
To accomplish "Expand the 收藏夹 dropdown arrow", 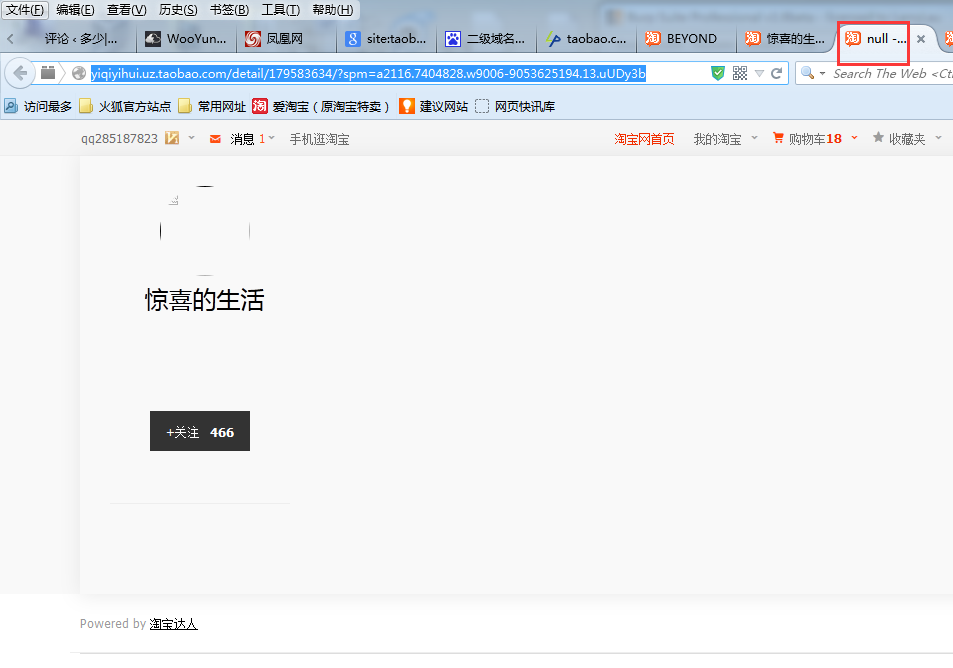I will [938, 138].
